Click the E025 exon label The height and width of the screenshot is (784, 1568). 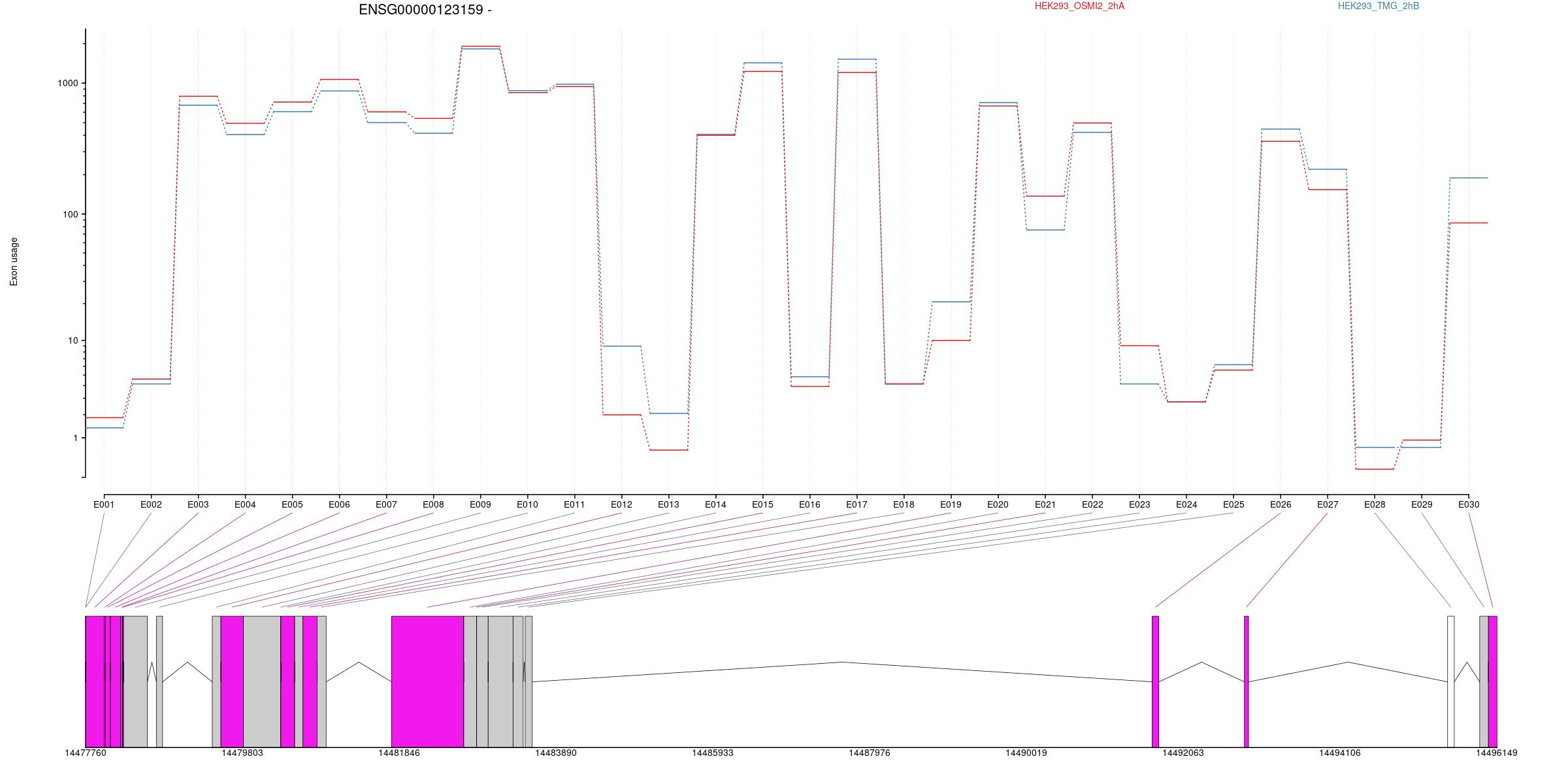[x=1233, y=504]
